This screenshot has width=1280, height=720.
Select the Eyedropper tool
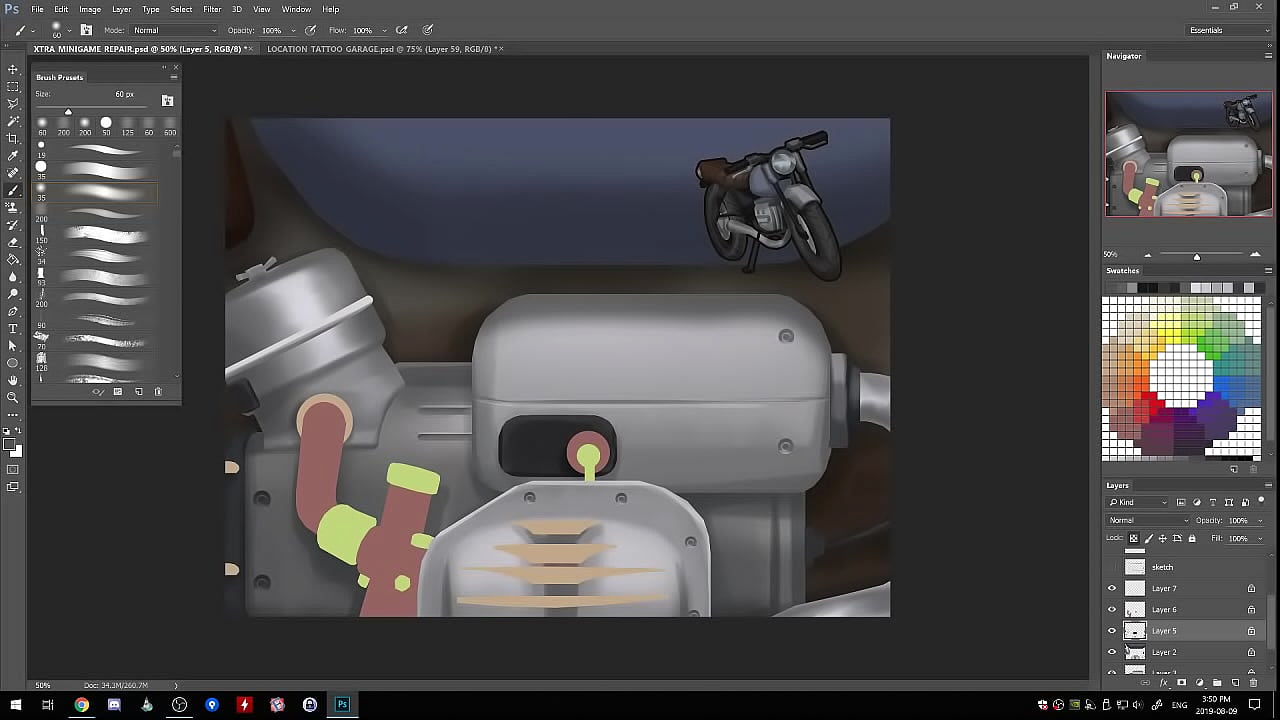click(x=13, y=156)
